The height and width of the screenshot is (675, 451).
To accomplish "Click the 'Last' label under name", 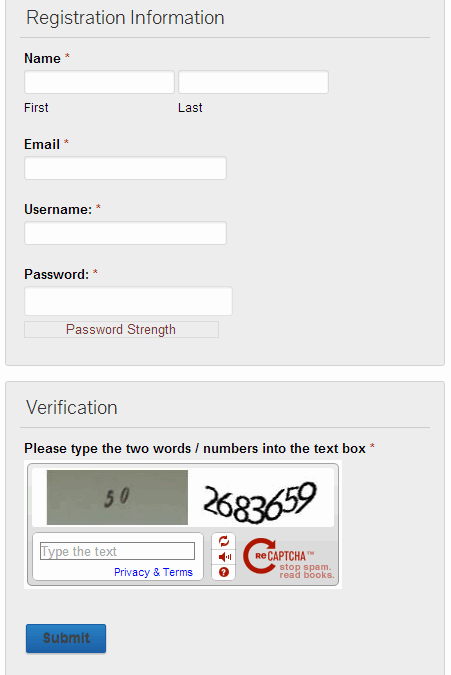I will (x=190, y=108).
